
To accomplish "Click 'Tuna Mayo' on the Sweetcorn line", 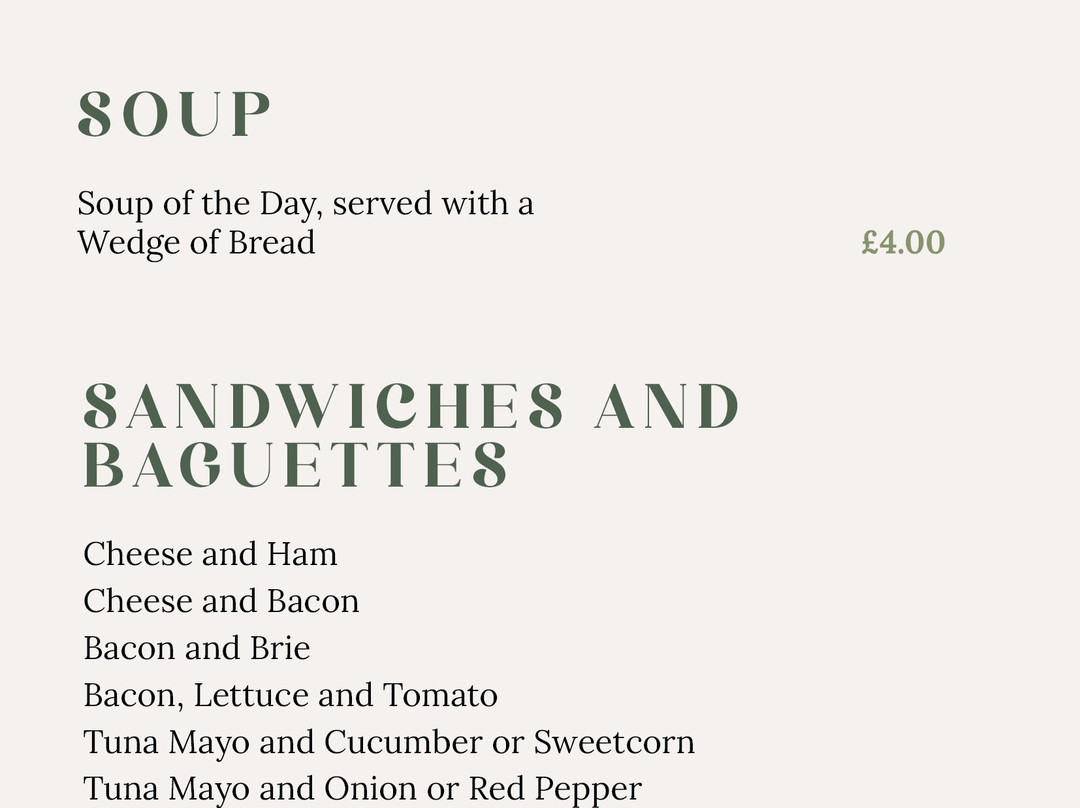I will pyautogui.click(x=166, y=742).
